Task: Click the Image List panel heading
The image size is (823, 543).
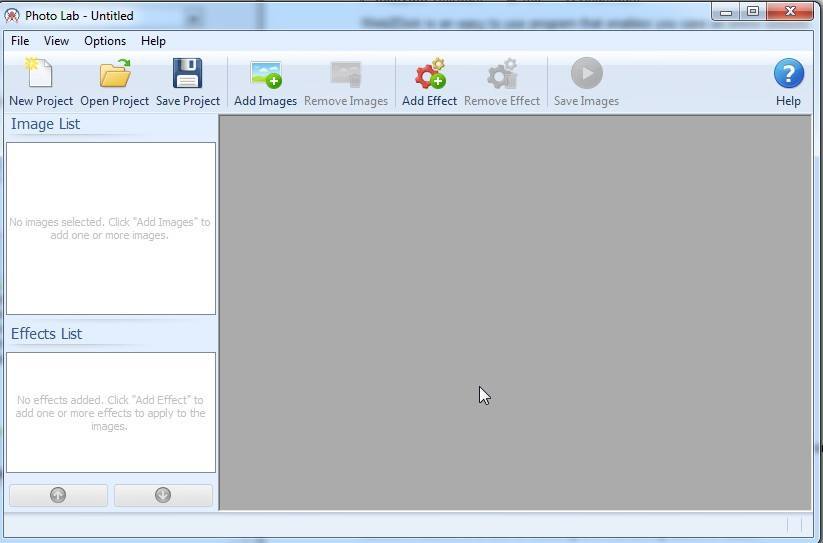Action: coord(46,124)
